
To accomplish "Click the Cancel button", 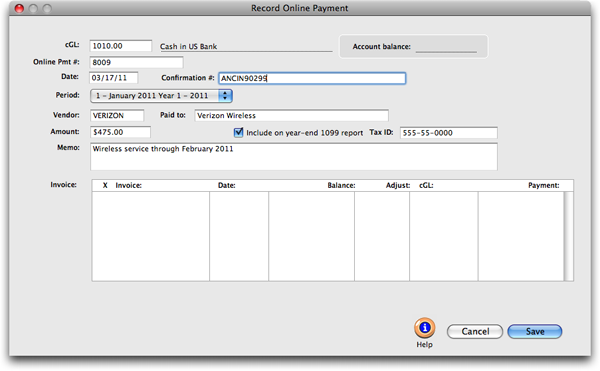I will click(x=475, y=331).
